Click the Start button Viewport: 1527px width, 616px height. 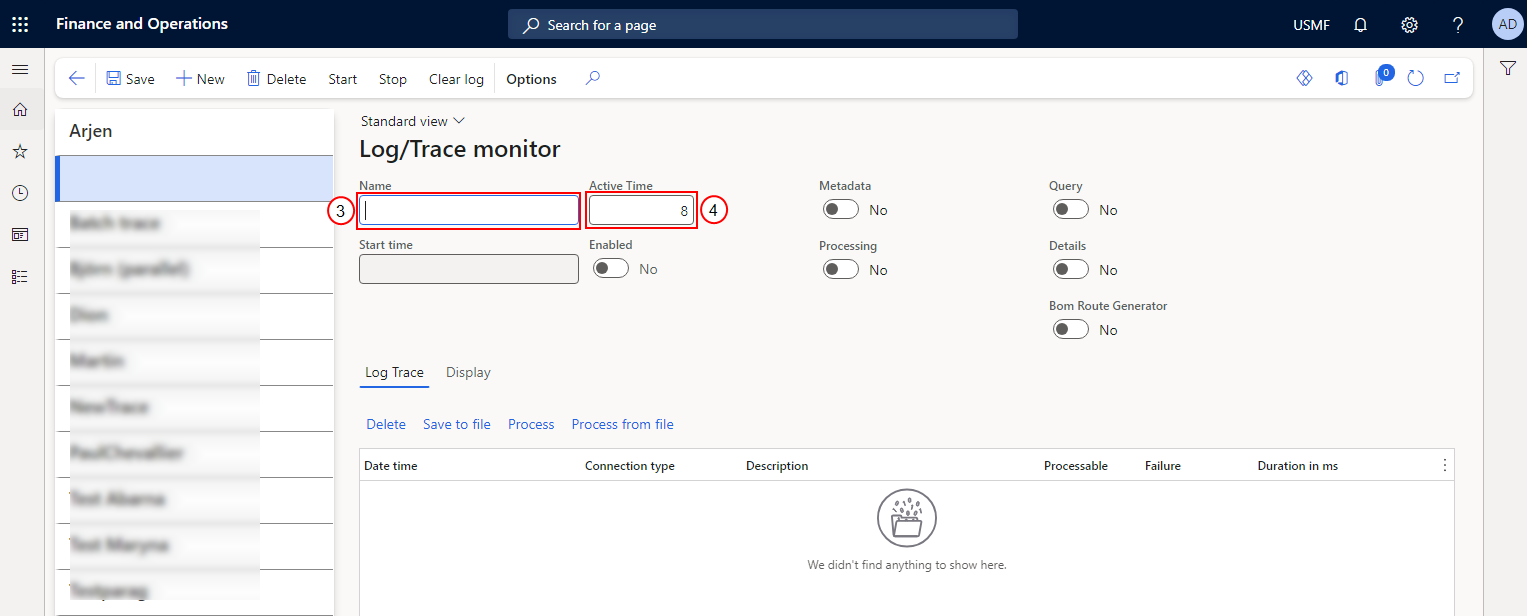click(x=343, y=79)
